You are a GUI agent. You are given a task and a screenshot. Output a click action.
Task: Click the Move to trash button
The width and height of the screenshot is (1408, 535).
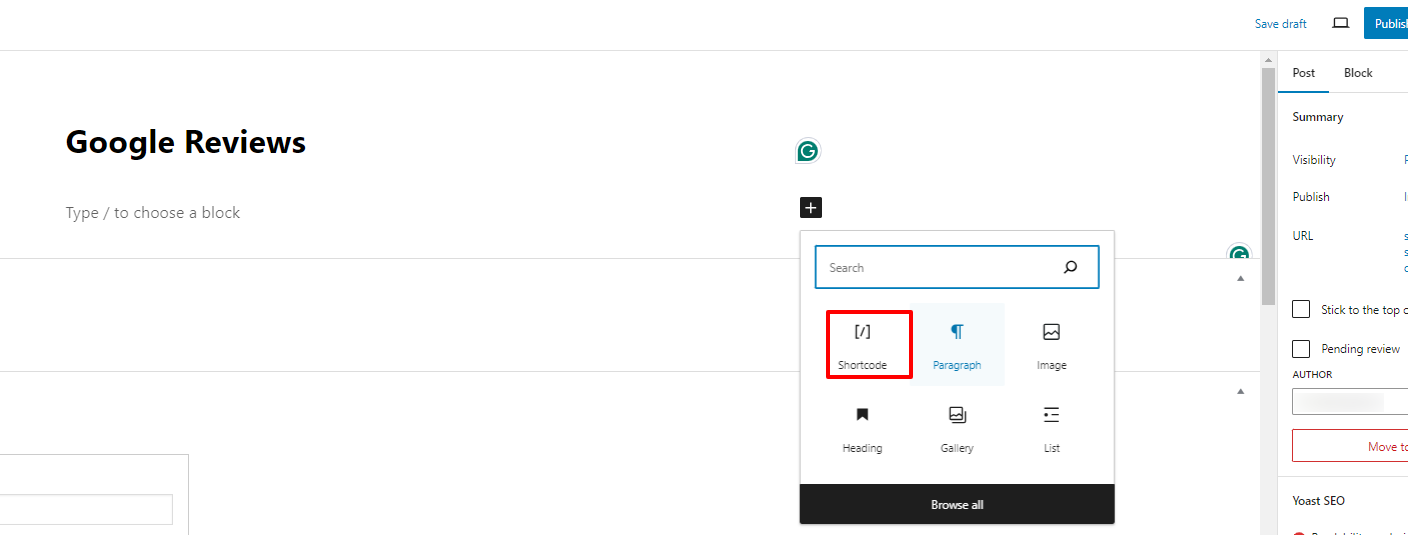point(1350,446)
